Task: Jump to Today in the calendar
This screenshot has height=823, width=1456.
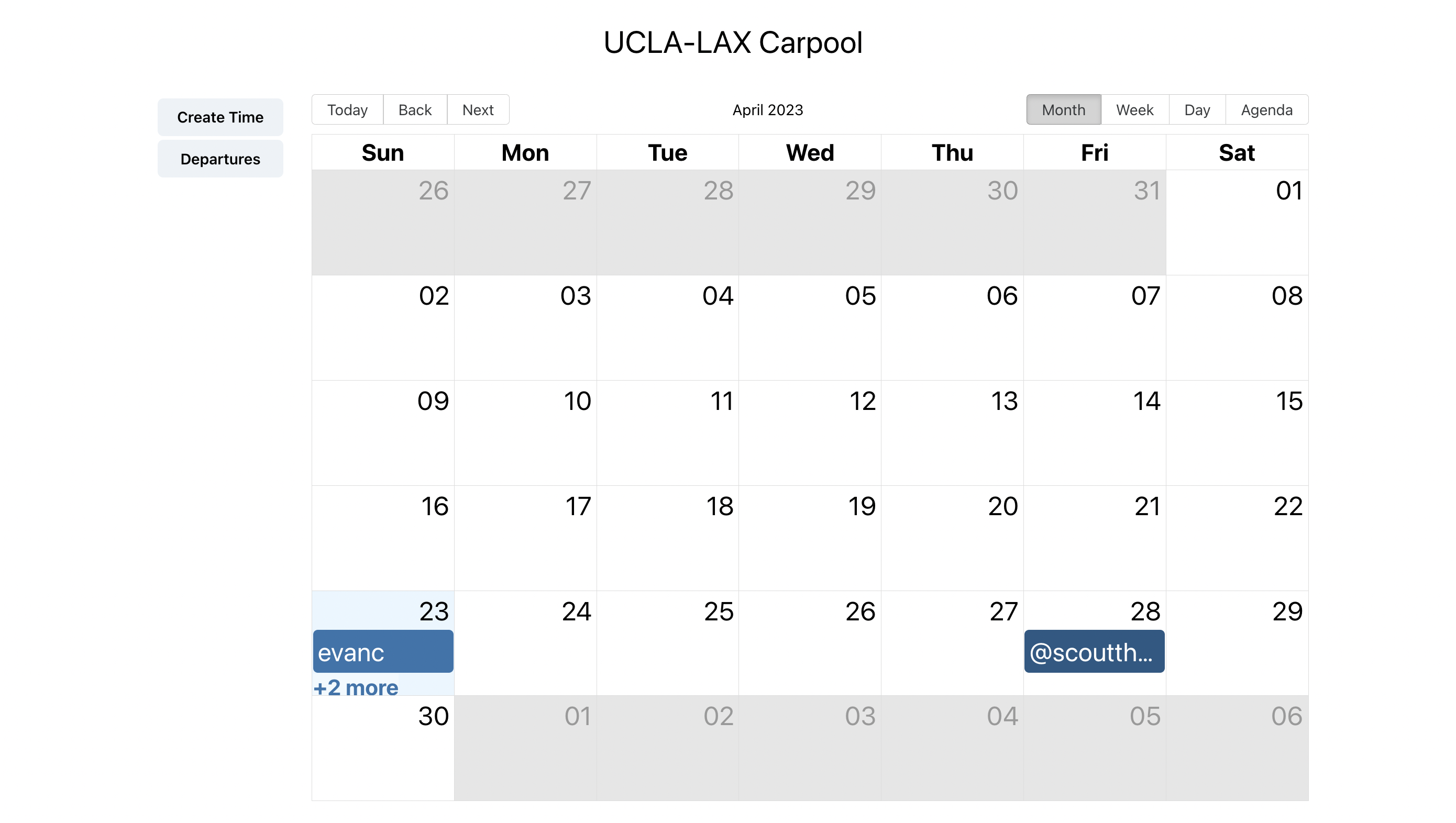Action: pyautogui.click(x=347, y=109)
